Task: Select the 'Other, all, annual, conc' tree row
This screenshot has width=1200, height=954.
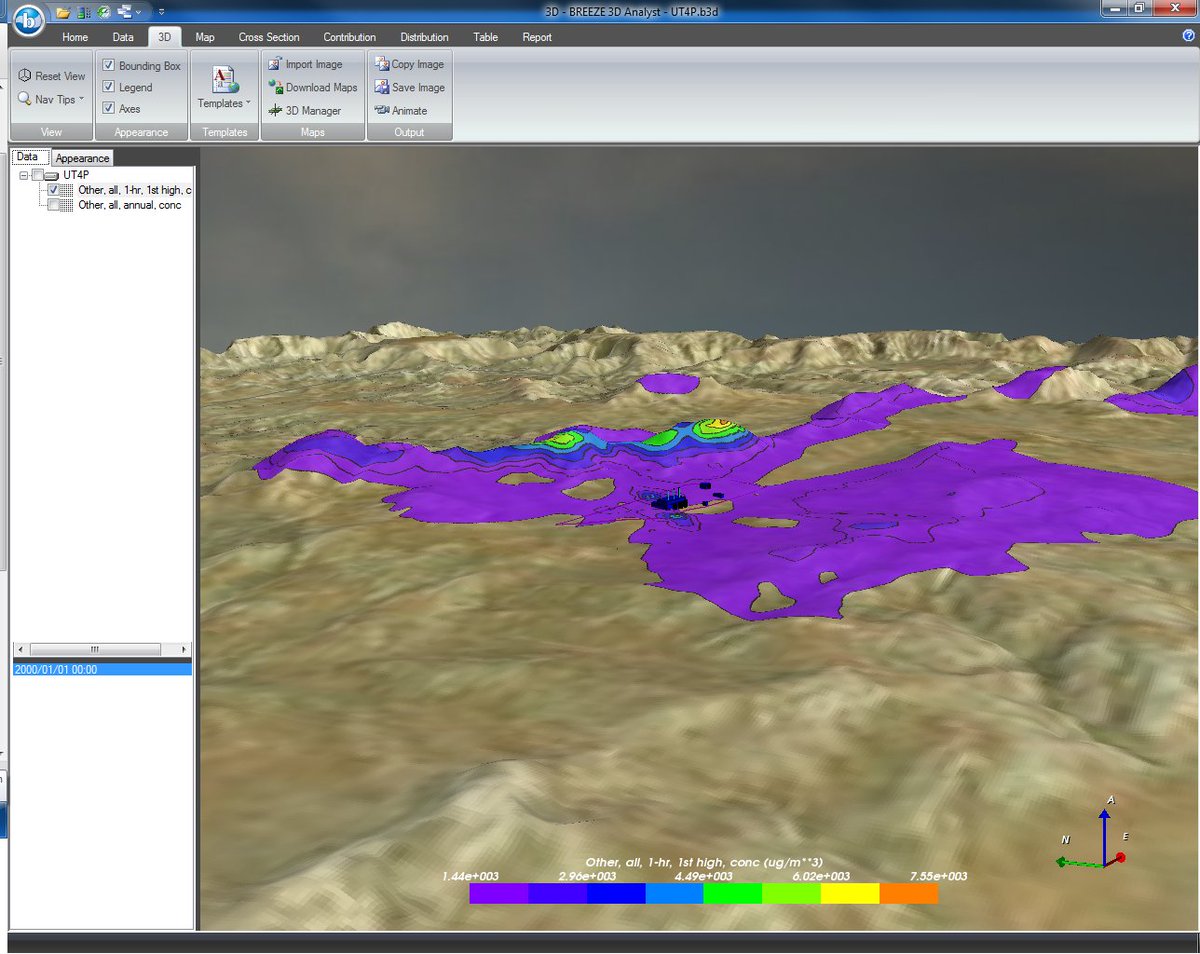Action: tap(129, 205)
